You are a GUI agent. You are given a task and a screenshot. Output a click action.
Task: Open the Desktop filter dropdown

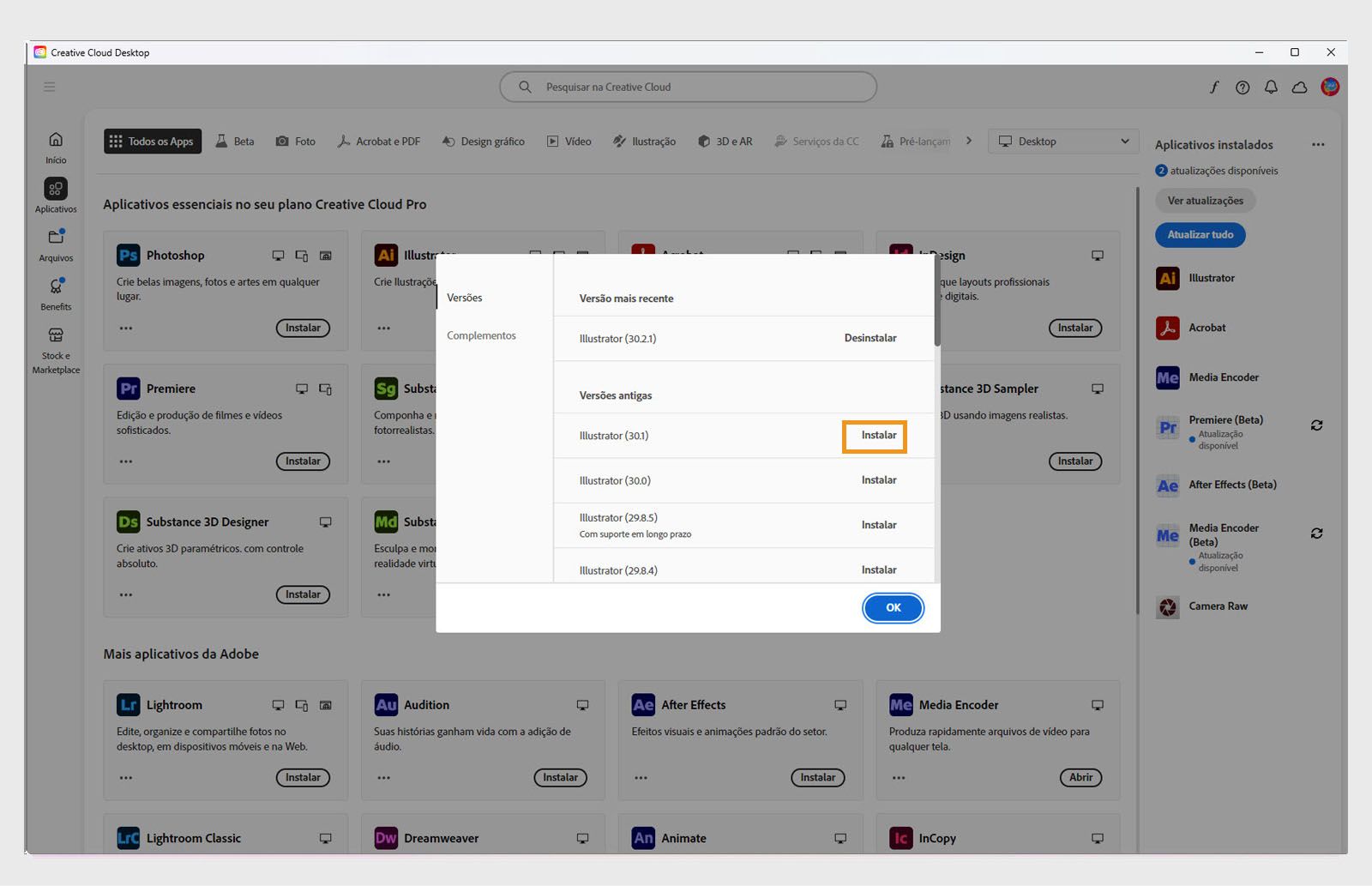coord(1063,141)
